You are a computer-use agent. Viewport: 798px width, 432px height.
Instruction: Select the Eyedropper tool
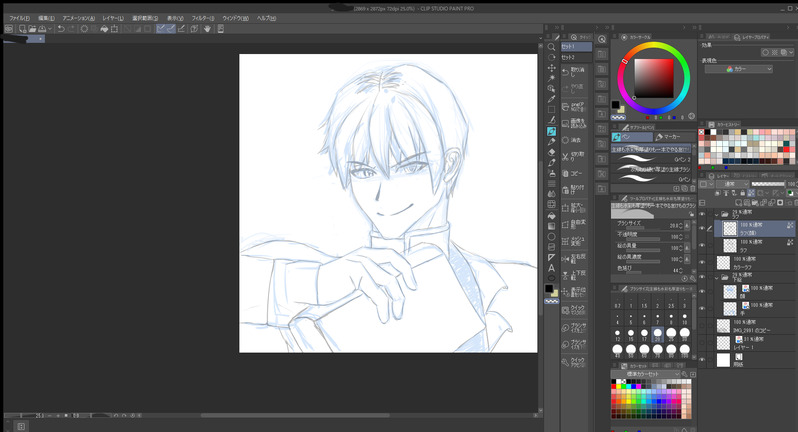(x=551, y=99)
